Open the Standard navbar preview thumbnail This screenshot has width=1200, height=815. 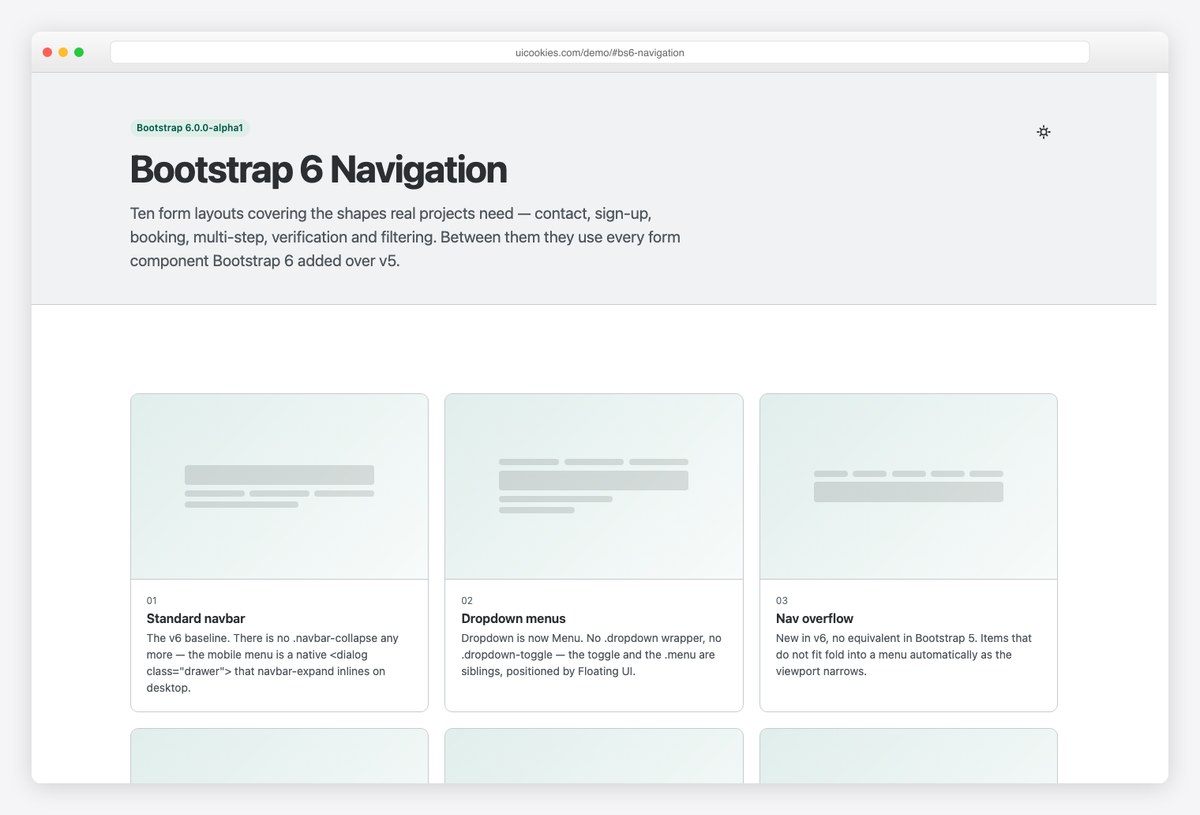tap(279, 487)
